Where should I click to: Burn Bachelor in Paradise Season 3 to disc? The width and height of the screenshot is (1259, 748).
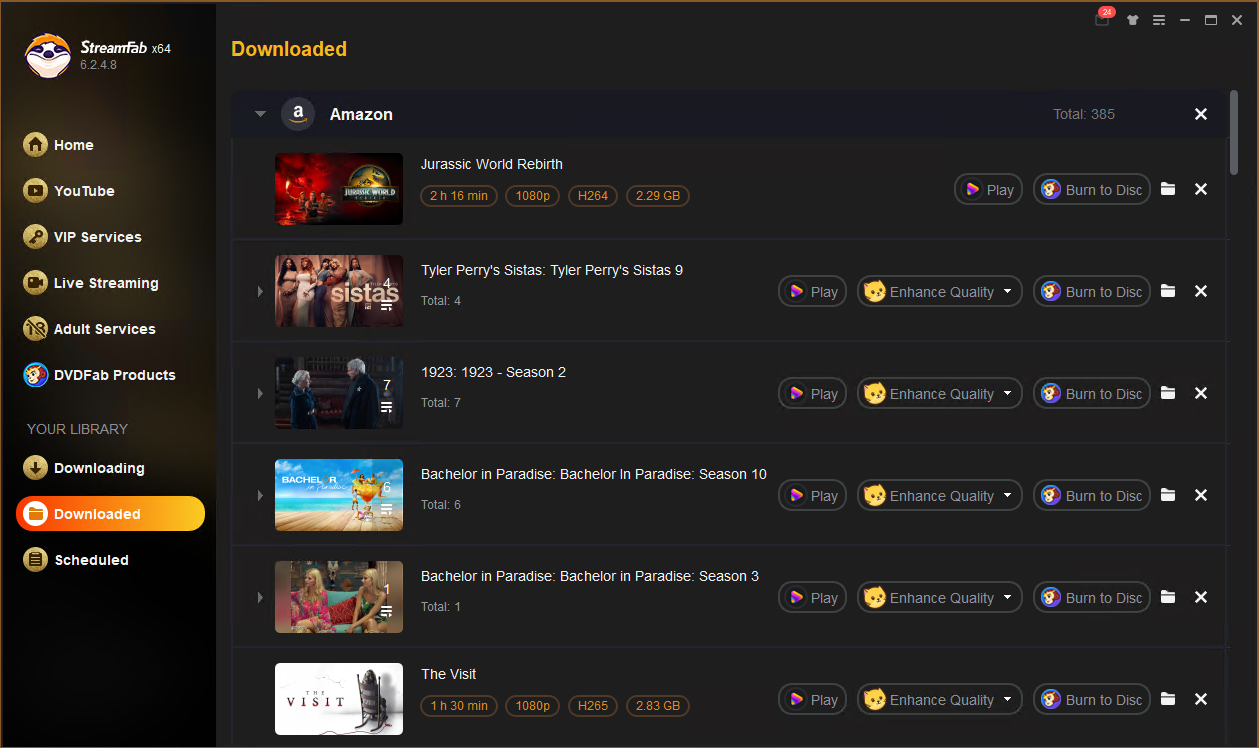click(1092, 598)
